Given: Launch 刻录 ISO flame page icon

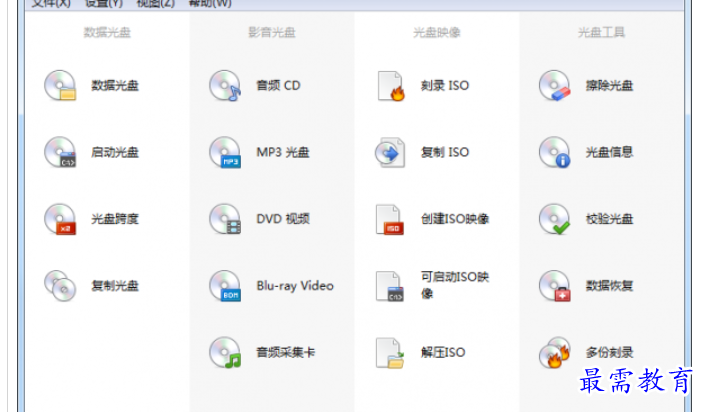Looking at the screenshot, I should coord(390,86).
